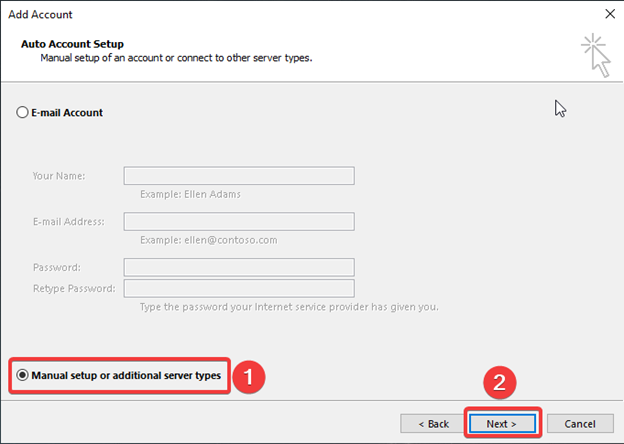Focus the Retype Password input field

tap(239, 288)
